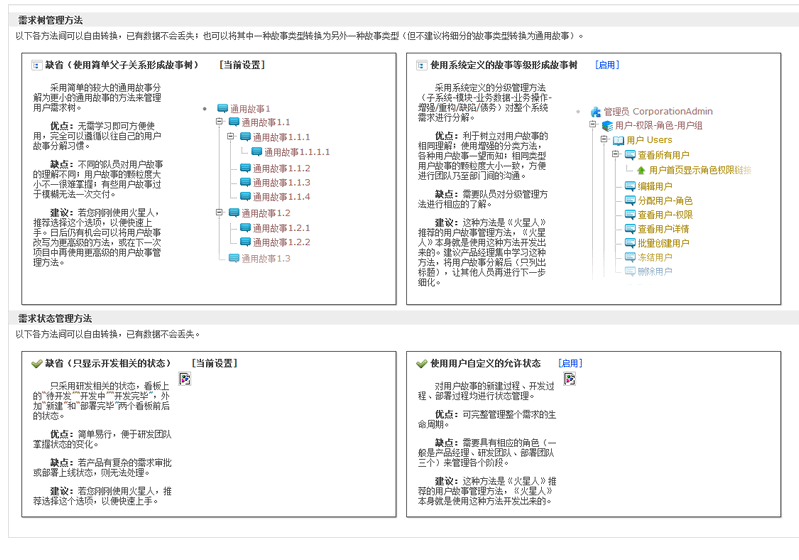799x560 pixels.
Task: Select the 通用故事1.2.2 tree row
Action: point(275,242)
